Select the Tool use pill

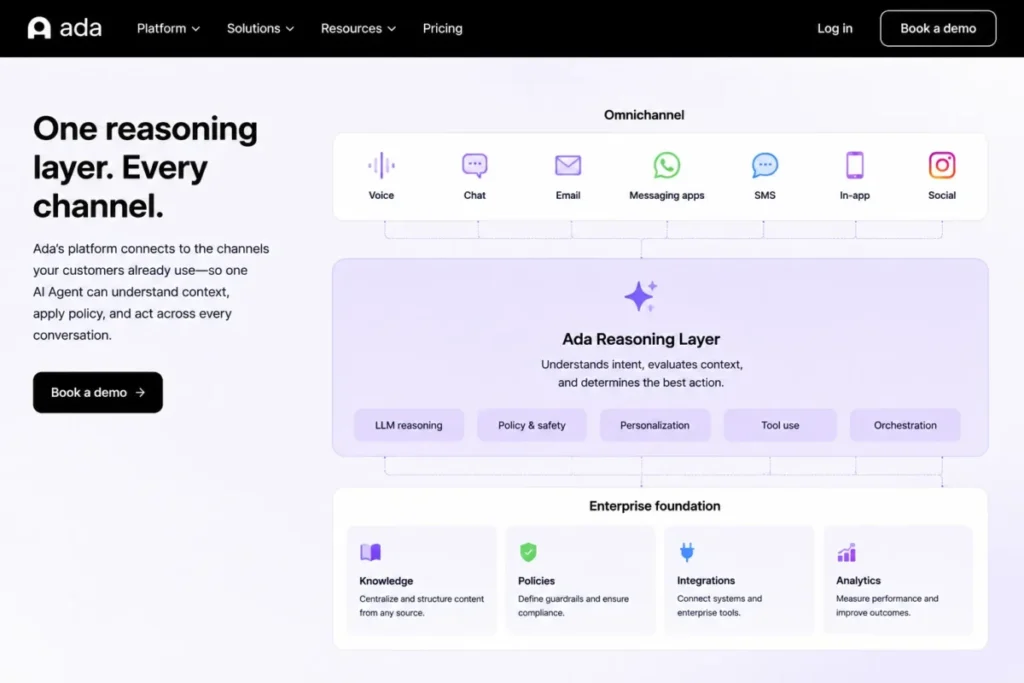(x=780, y=425)
